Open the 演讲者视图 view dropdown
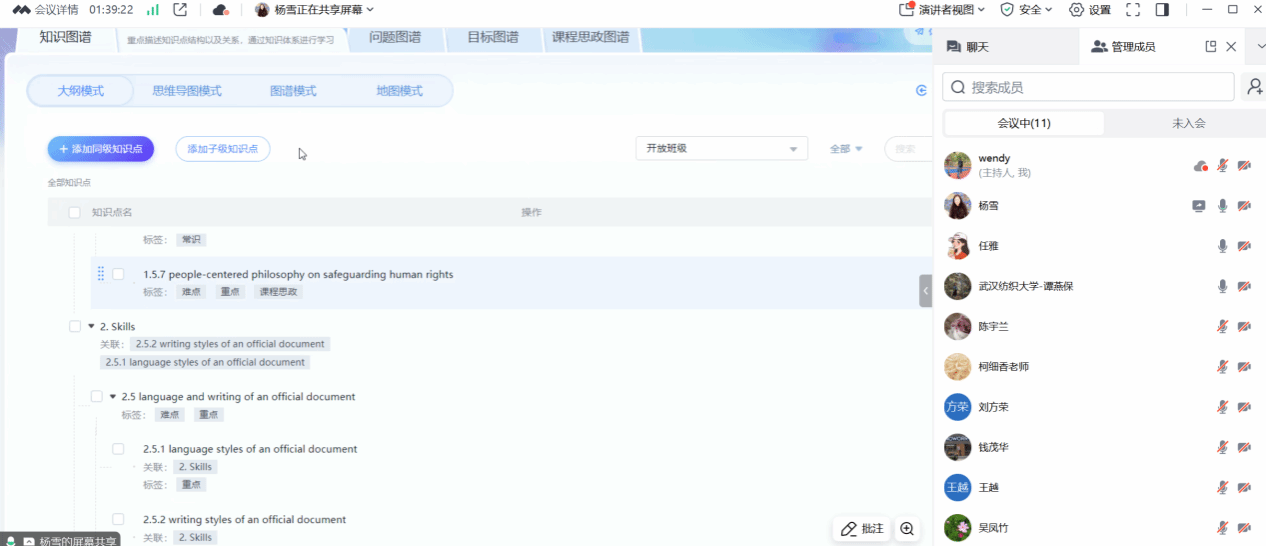The height and width of the screenshot is (546, 1266). 943,10
